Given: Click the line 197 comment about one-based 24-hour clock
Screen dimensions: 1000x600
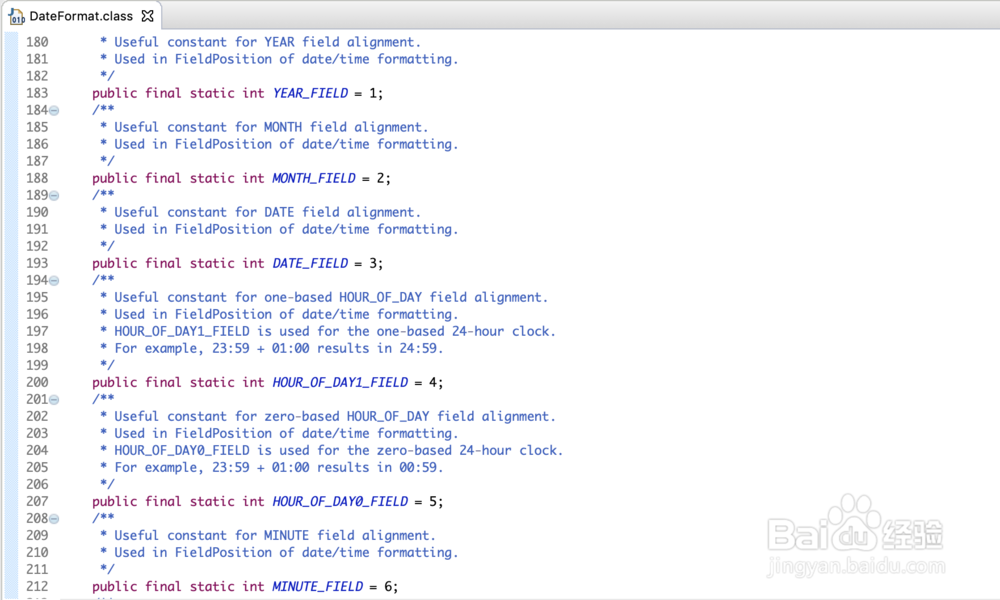Looking at the screenshot, I should click(x=335, y=332).
